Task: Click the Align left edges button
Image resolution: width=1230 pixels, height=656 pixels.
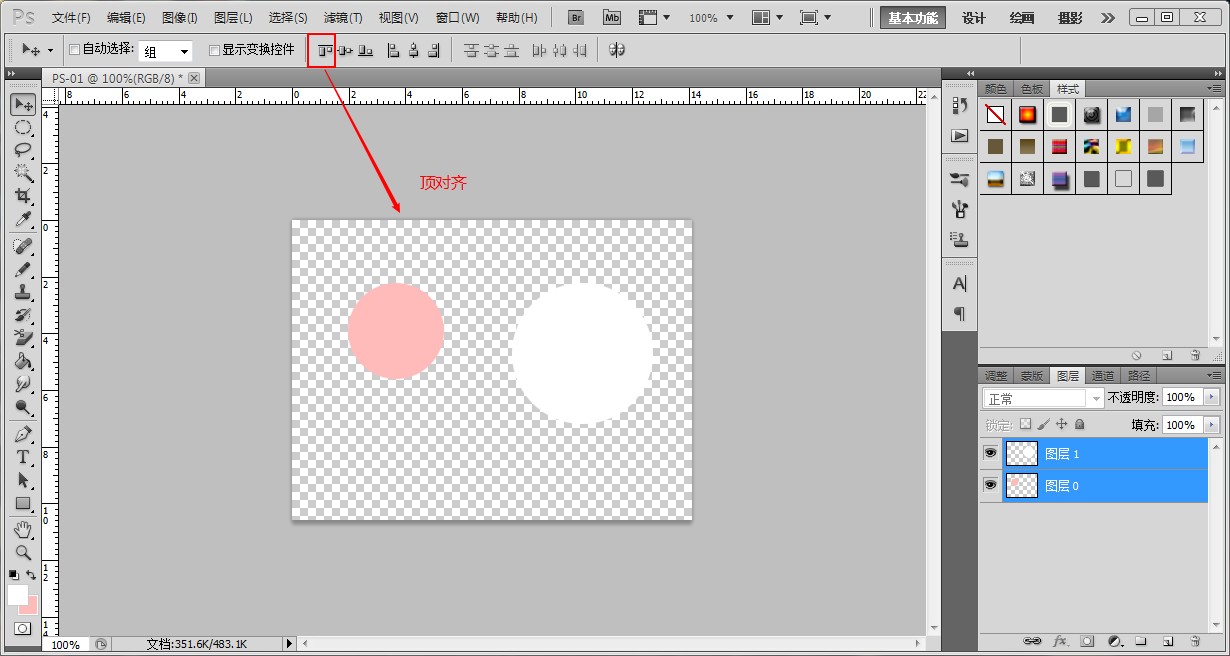Action: pos(393,50)
